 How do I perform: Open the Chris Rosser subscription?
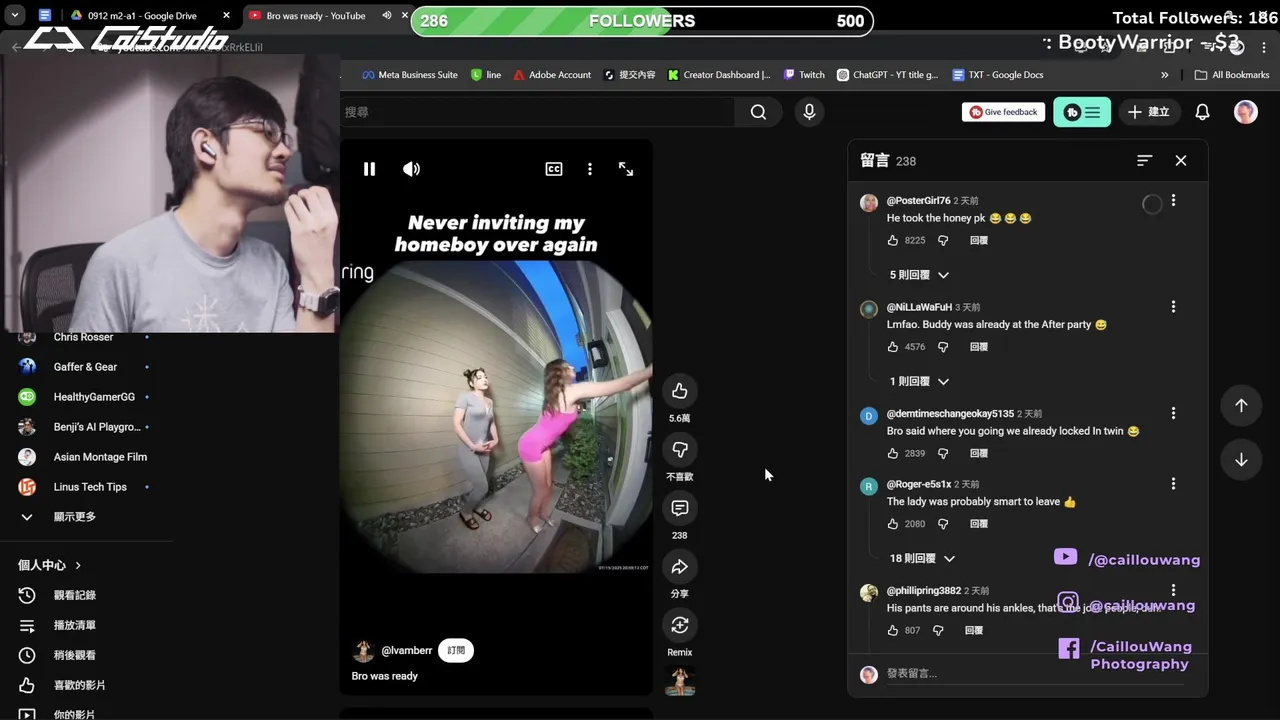click(85, 337)
